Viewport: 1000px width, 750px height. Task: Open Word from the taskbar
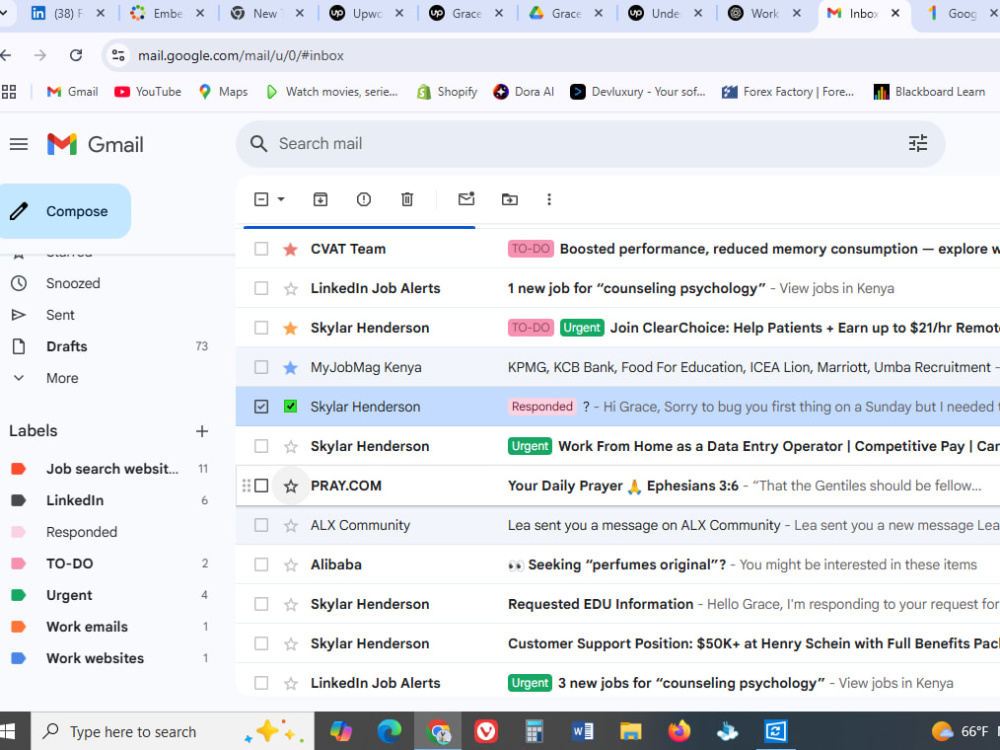point(582,732)
